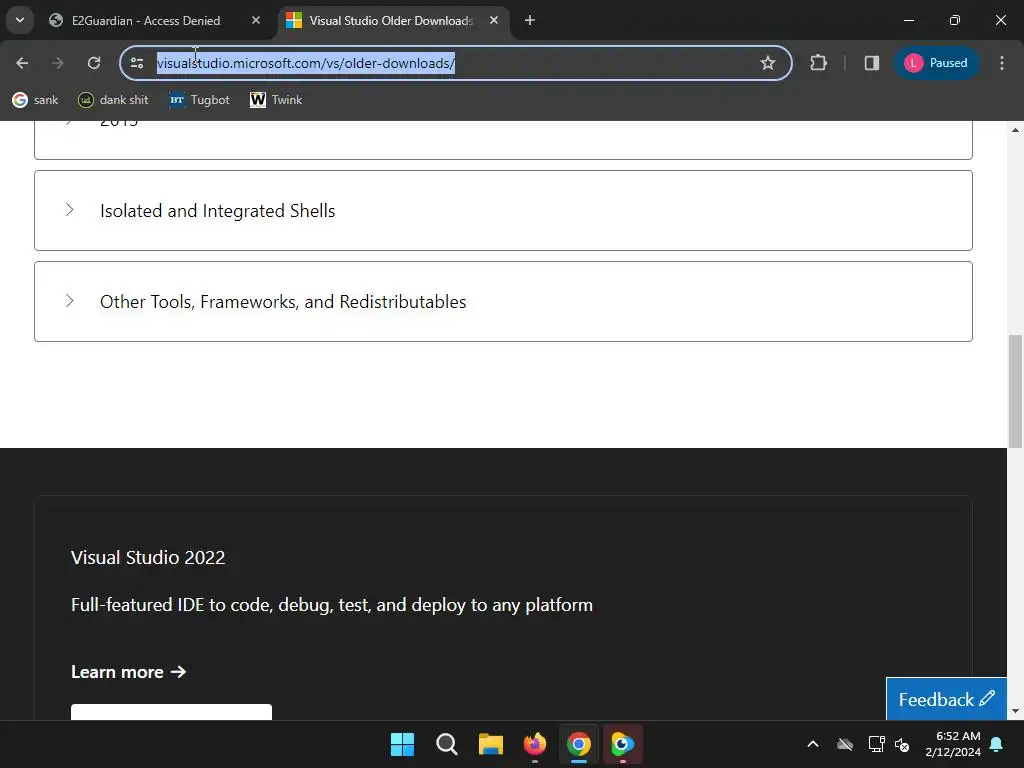Toggle the Chrome side panel icon

(x=871, y=63)
